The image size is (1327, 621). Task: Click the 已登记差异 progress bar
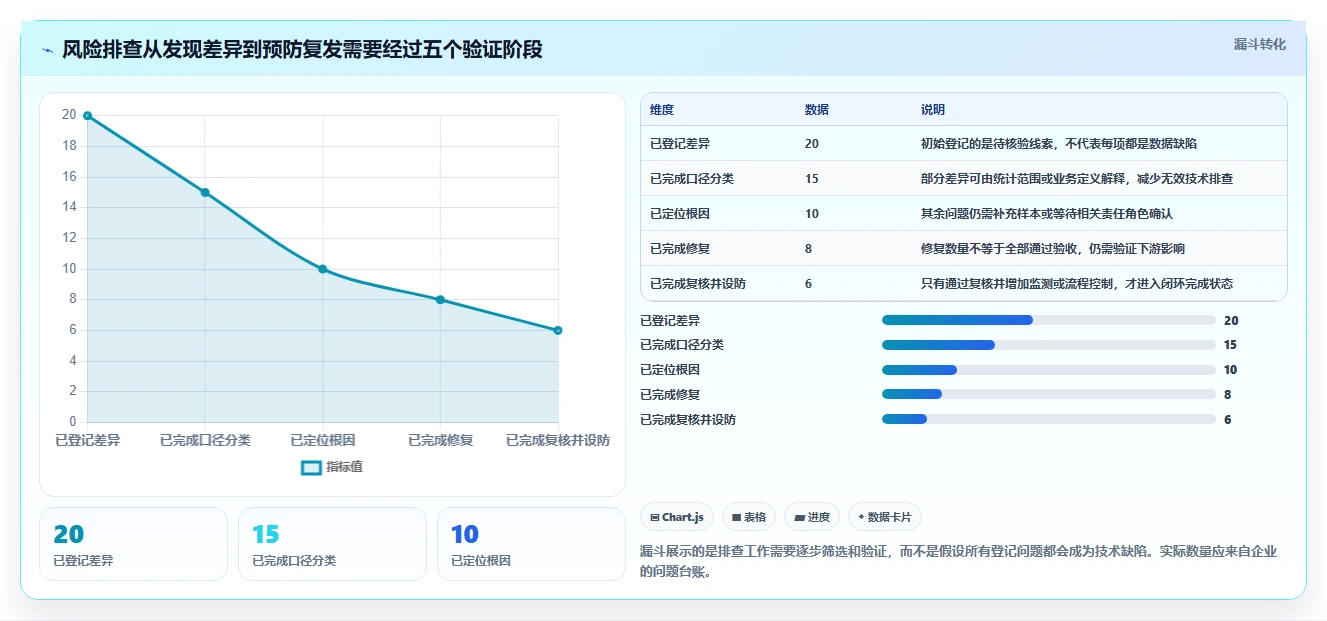tap(1049, 320)
